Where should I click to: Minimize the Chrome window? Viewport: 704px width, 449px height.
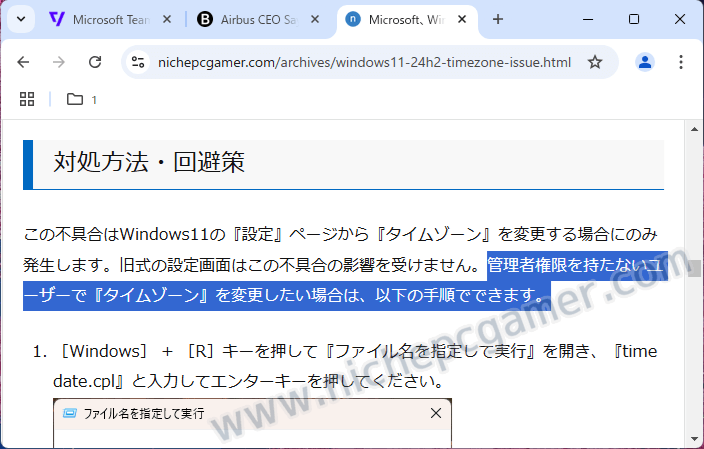(x=588, y=19)
